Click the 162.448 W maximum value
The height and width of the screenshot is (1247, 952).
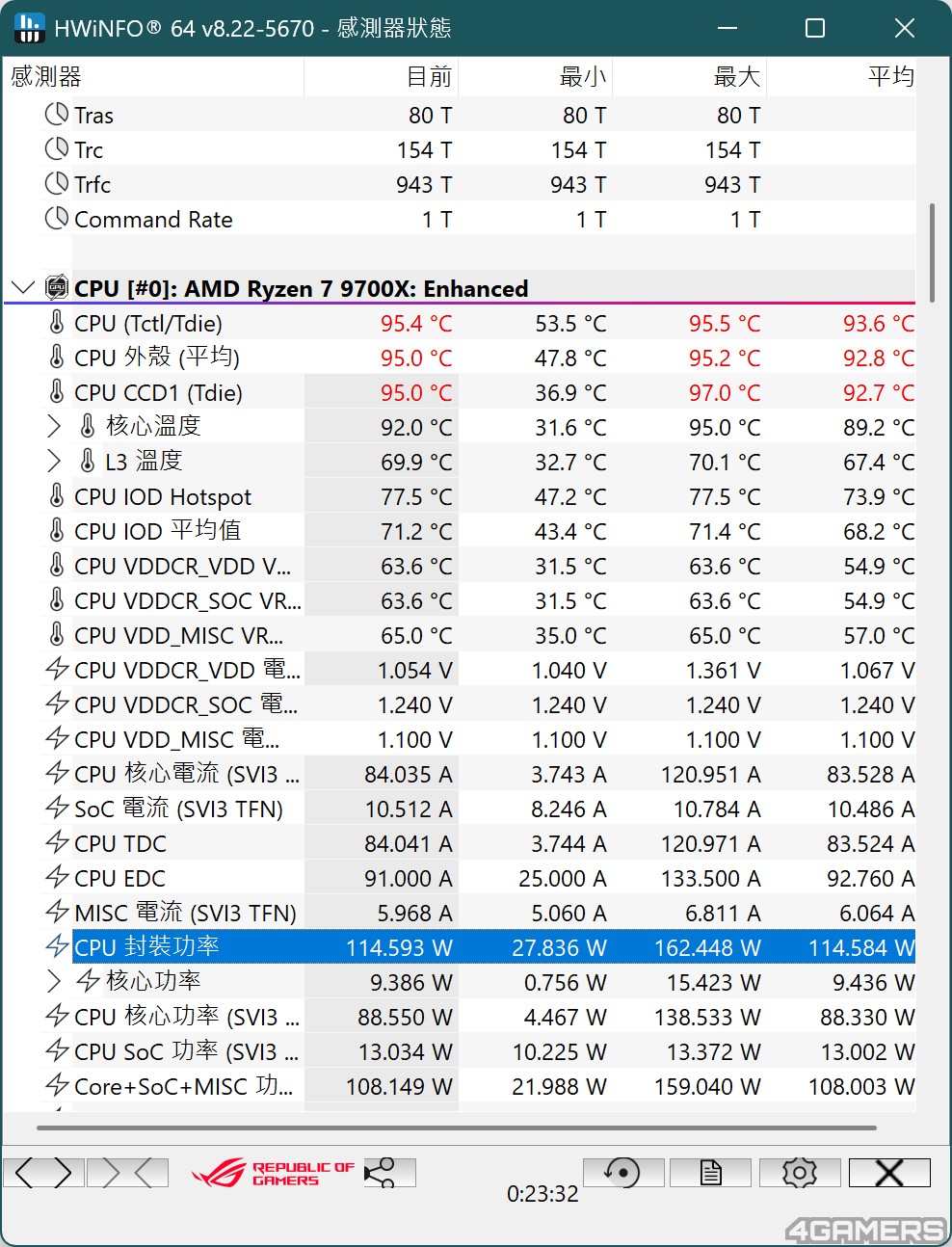point(707,948)
